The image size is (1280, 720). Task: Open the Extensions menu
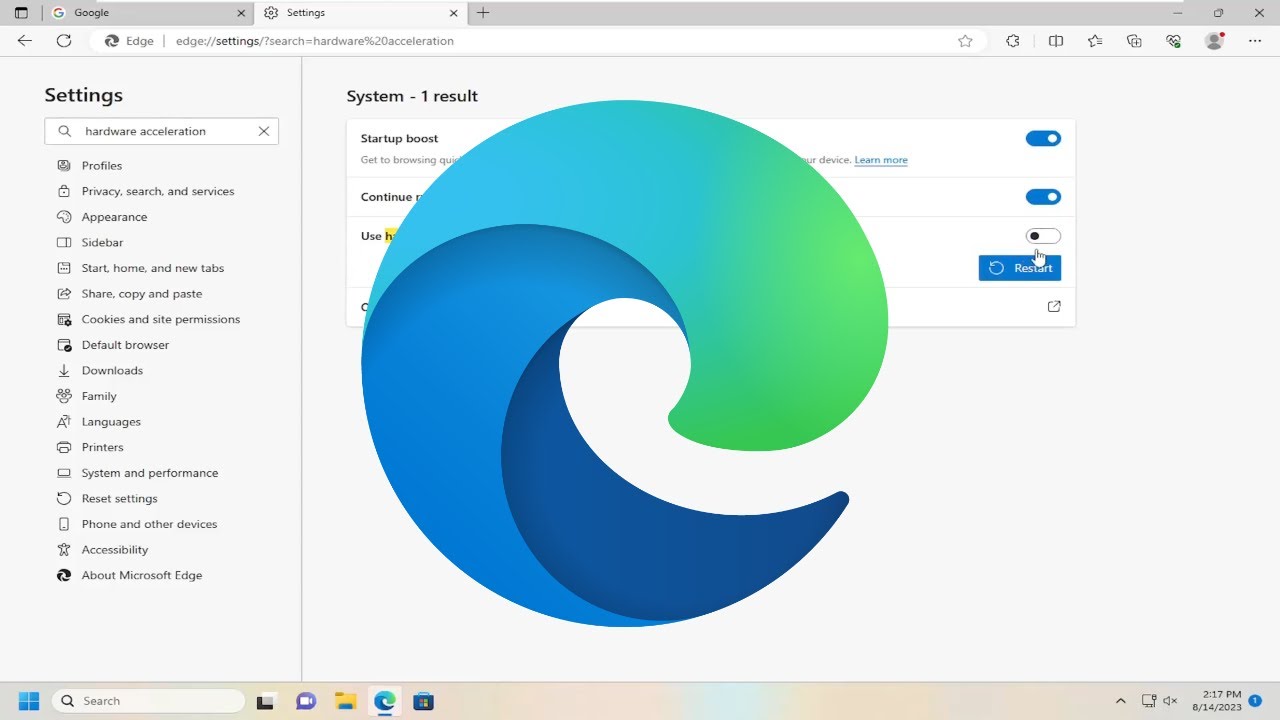pos(1013,41)
